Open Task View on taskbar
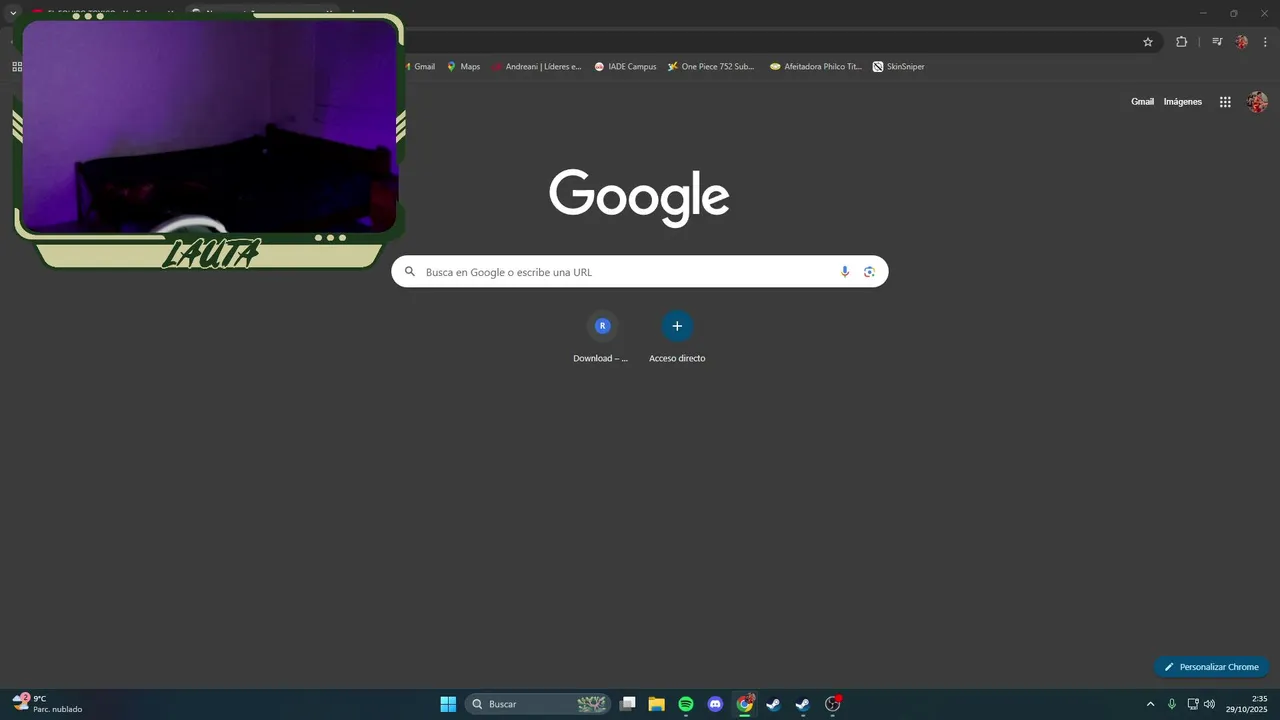Screen dimensions: 1280x720 click(628, 704)
